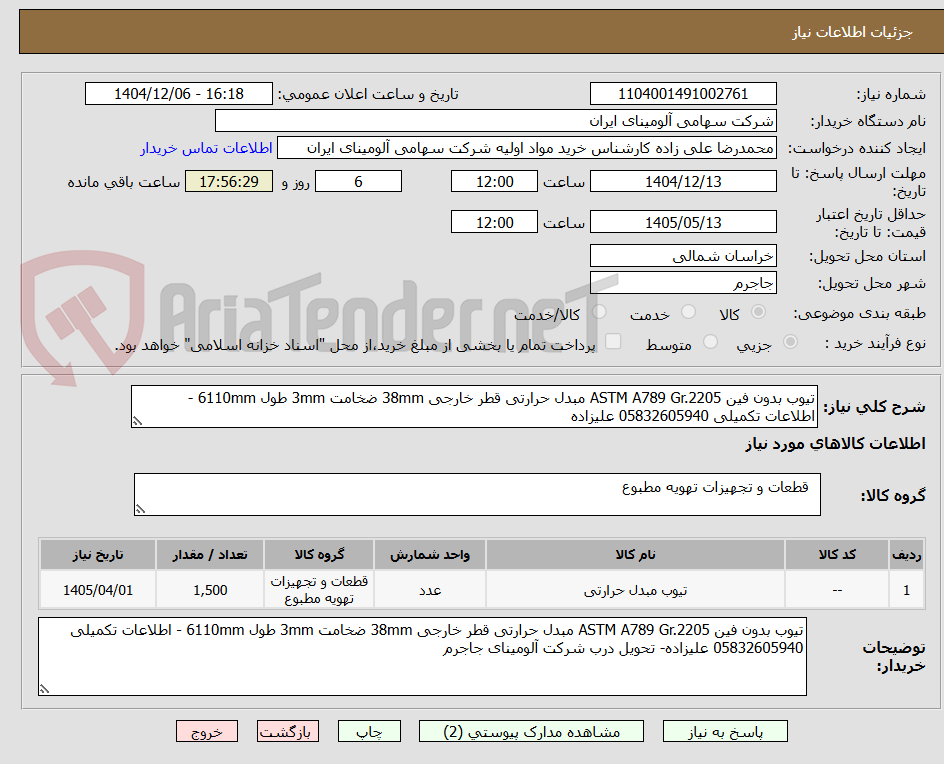Screen dimensions: 944x764
Task: Click the نام کالا column header
Action: click(x=635, y=554)
